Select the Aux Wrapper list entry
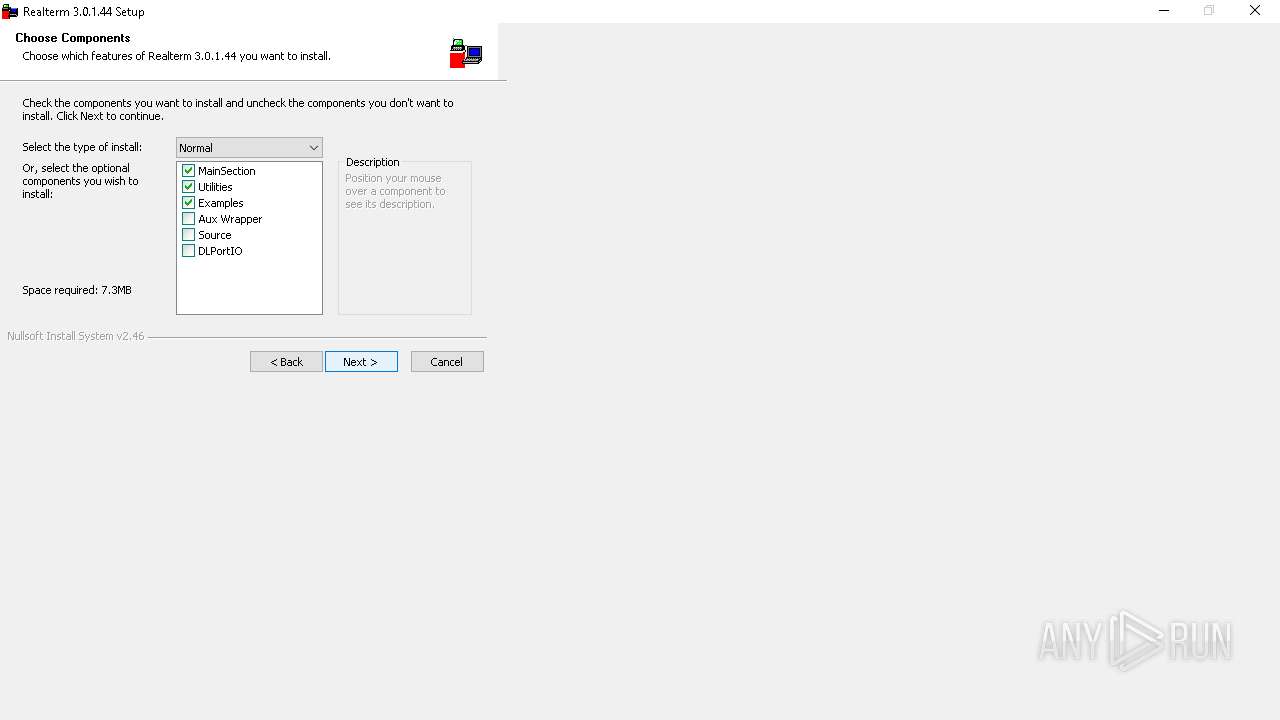The width and height of the screenshot is (1280, 720). (x=230, y=219)
